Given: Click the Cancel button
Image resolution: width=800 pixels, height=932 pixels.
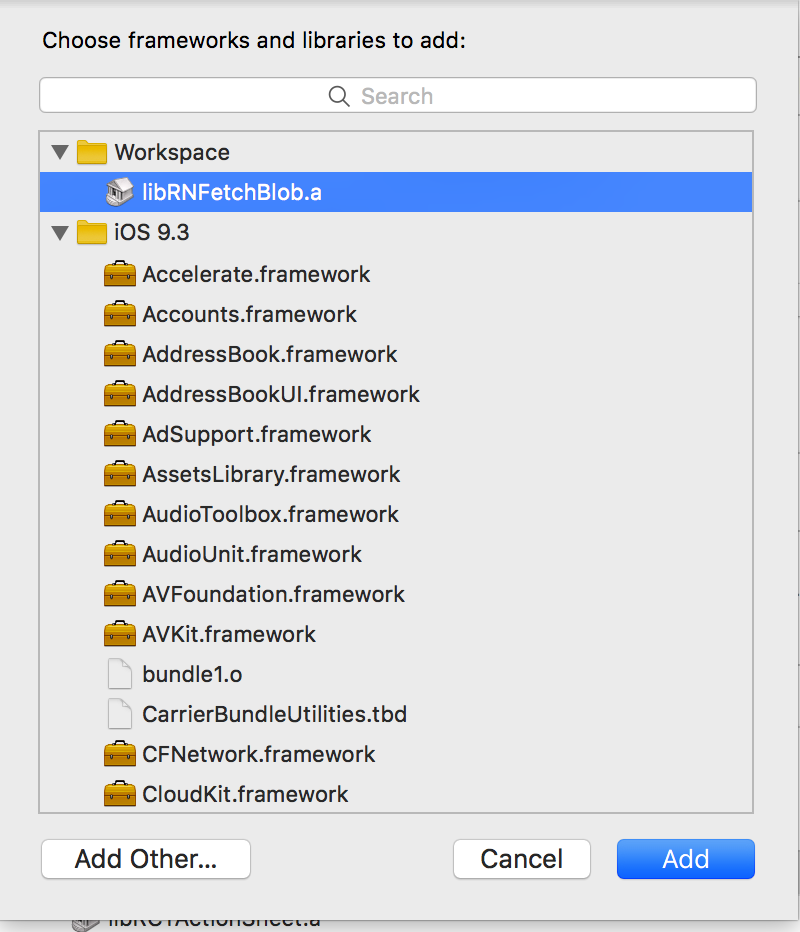Looking at the screenshot, I should pyautogui.click(x=521, y=859).
